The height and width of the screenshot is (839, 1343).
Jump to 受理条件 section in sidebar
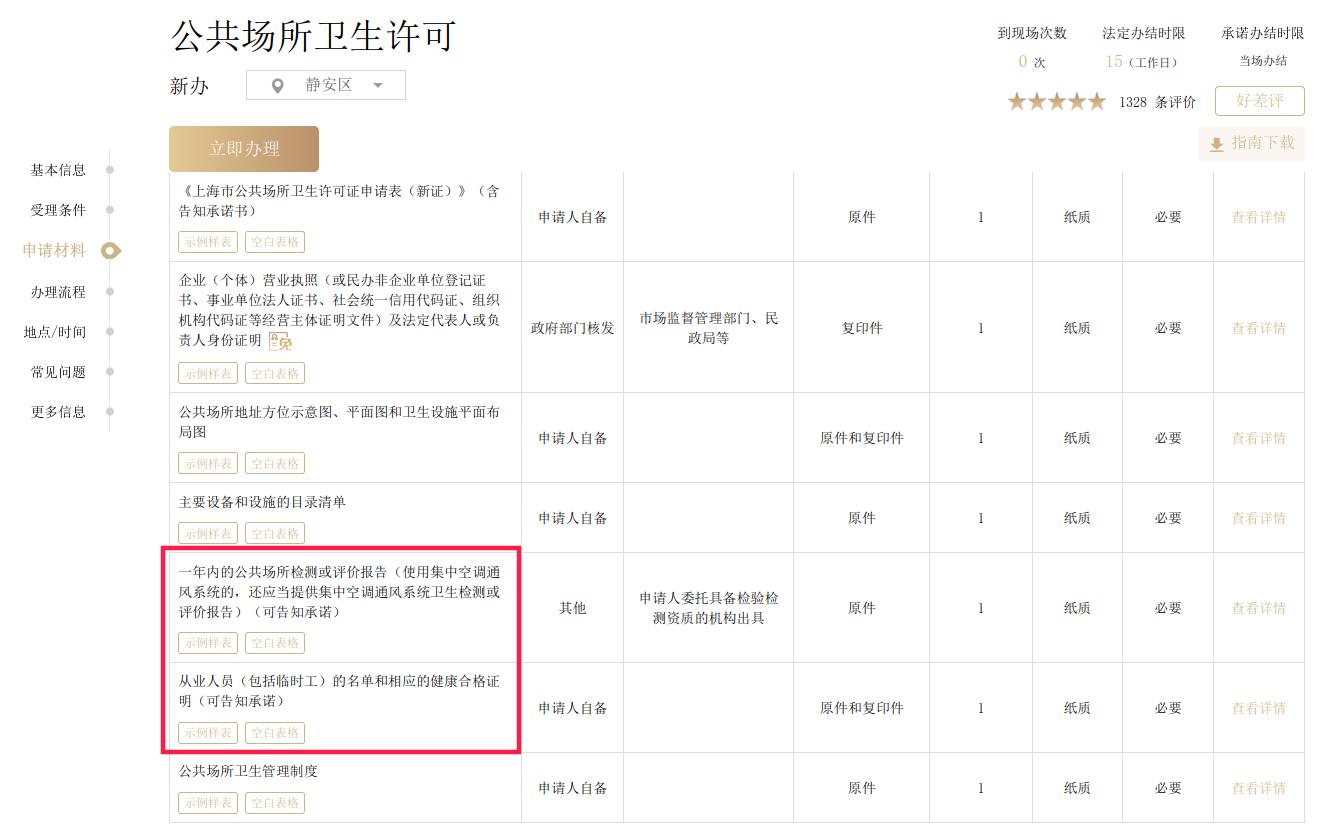tap(58, 210)
